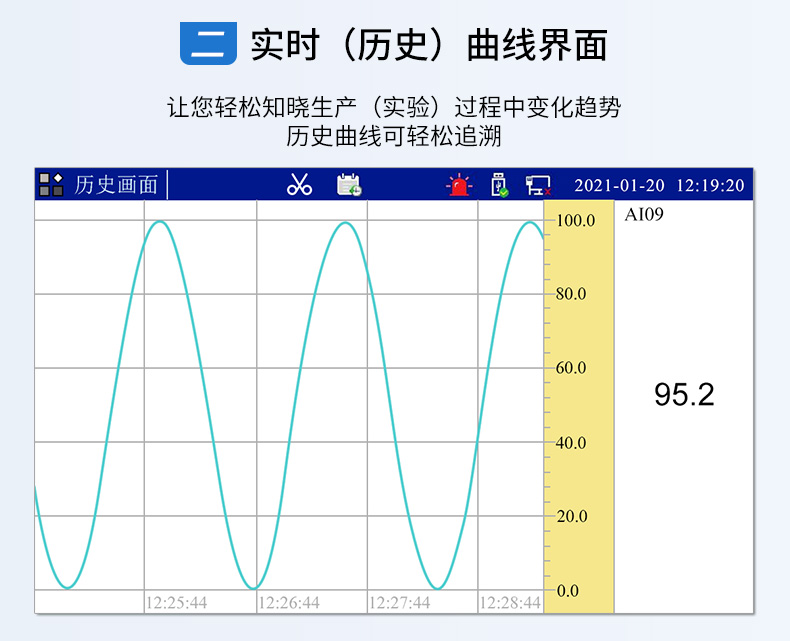Viewport: 790px width, 641px height.
Task: Select the 历史画面 screen title
Action: (x=116, y=185)
